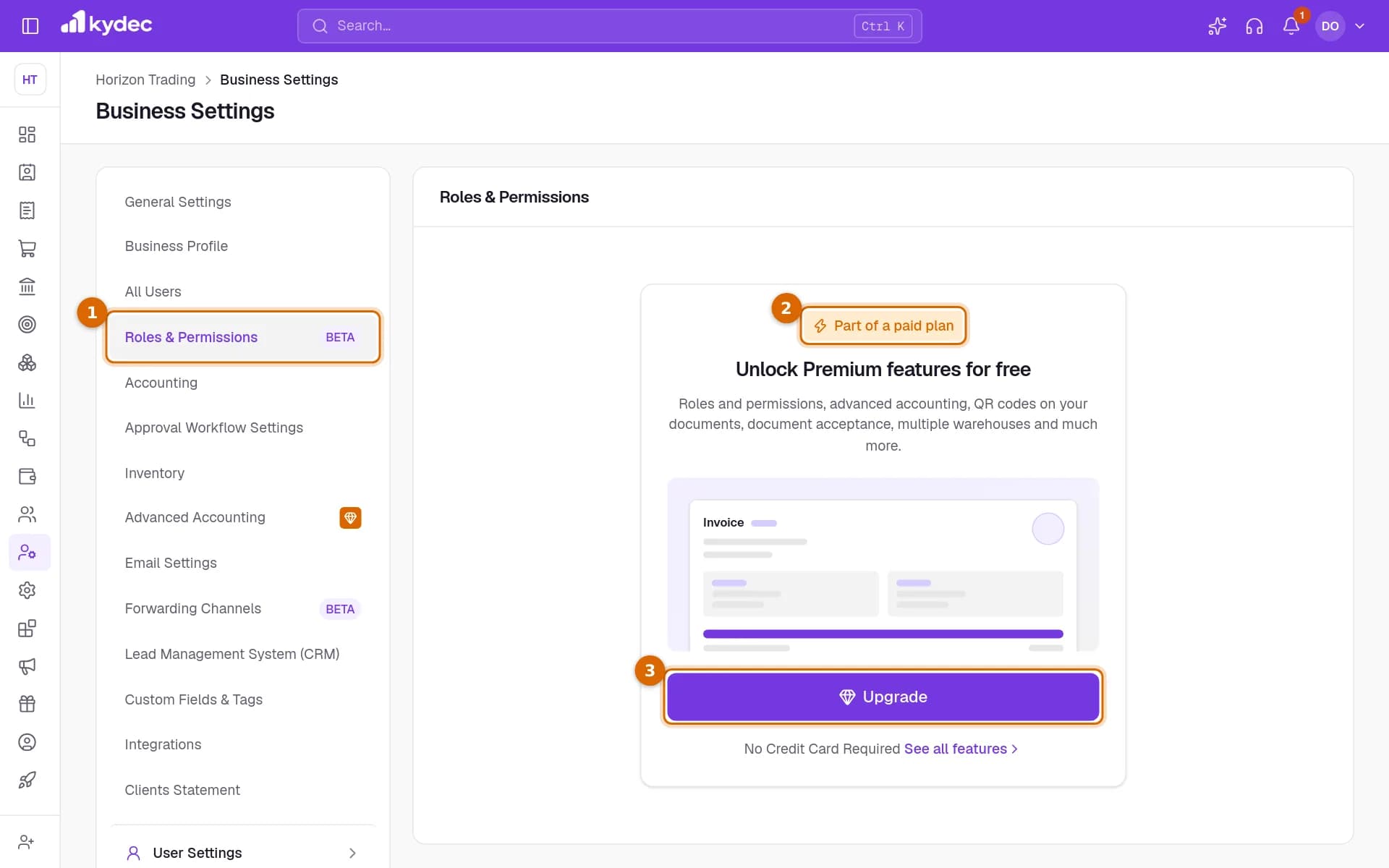This screenshot has width=1389, height=868.
Task: Click the Part of a paid plan badge
Action: (x=883, y=325)
